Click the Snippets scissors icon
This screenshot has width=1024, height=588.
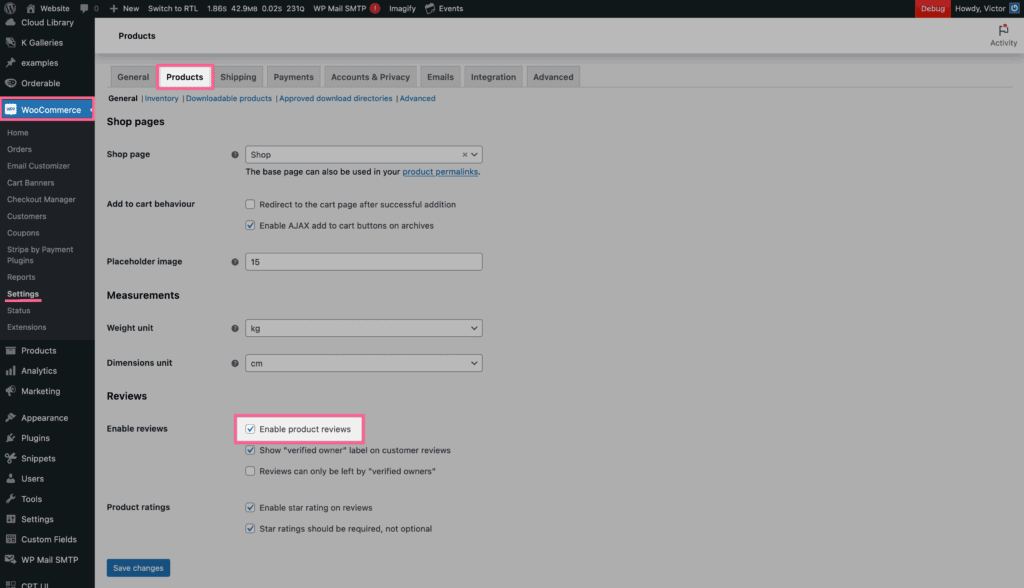coord(10,458)
